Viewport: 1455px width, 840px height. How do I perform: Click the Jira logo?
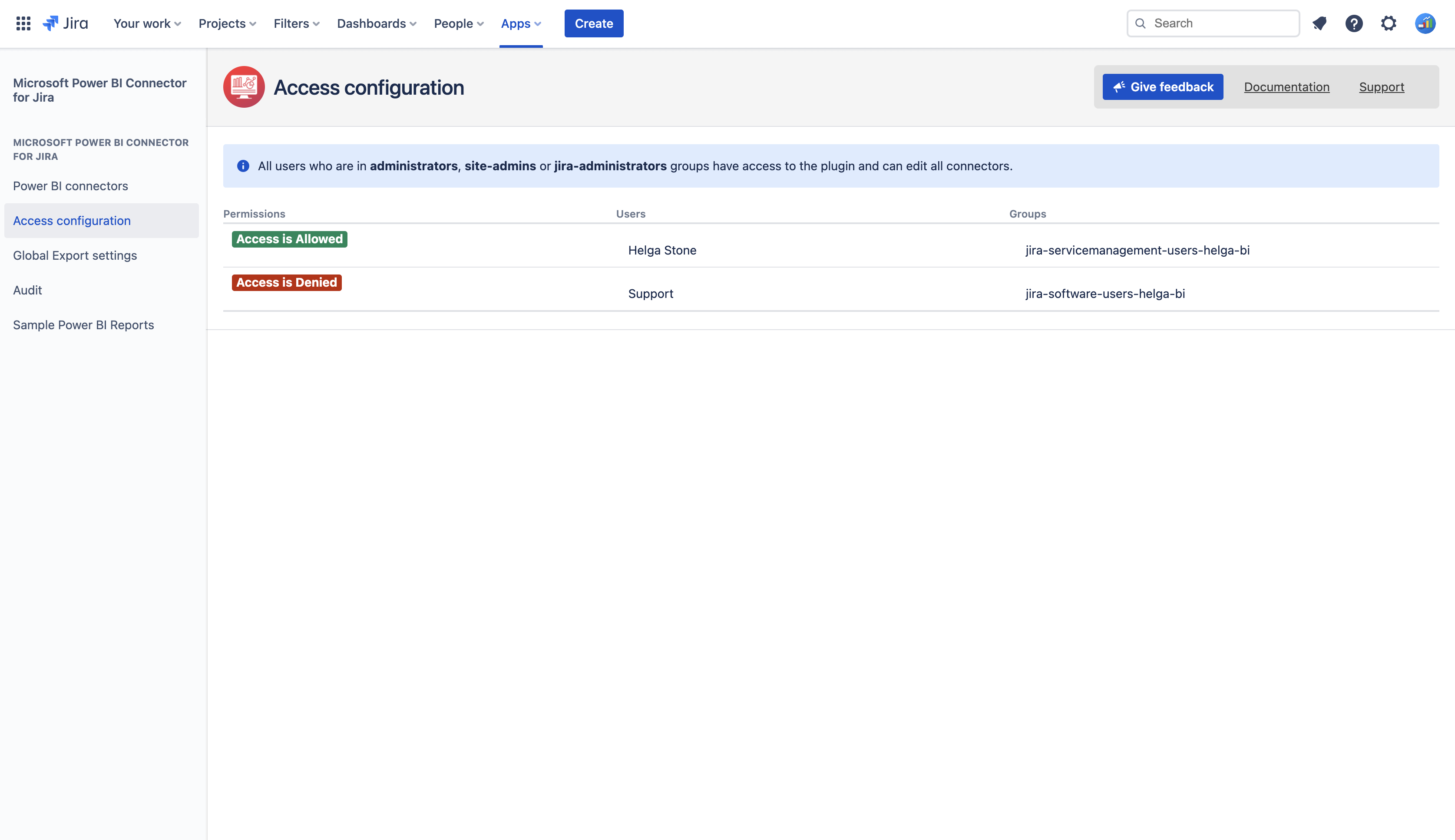[x=65, y=23]
